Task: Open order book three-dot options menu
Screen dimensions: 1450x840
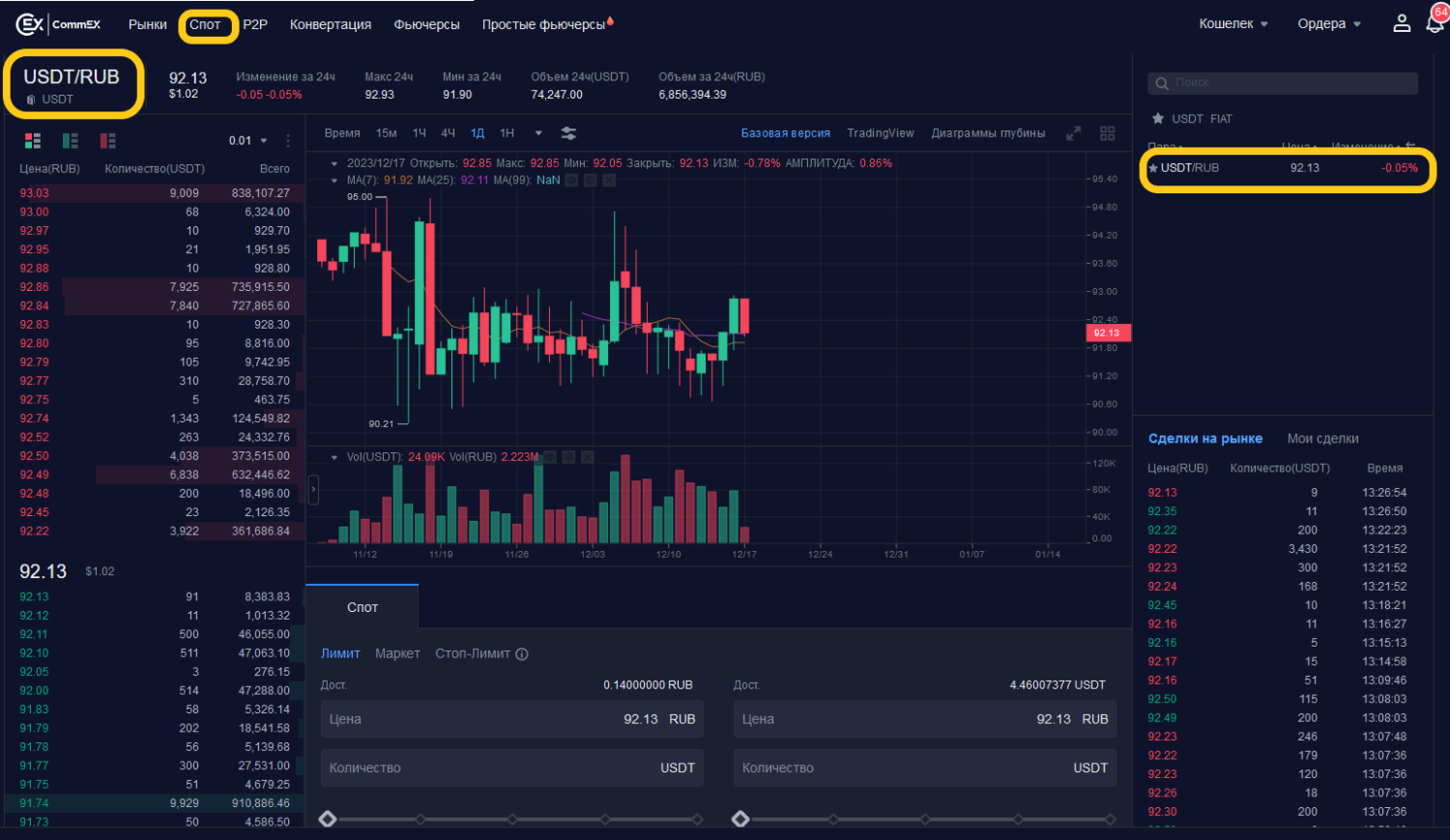Action: (x=288, y=140)
